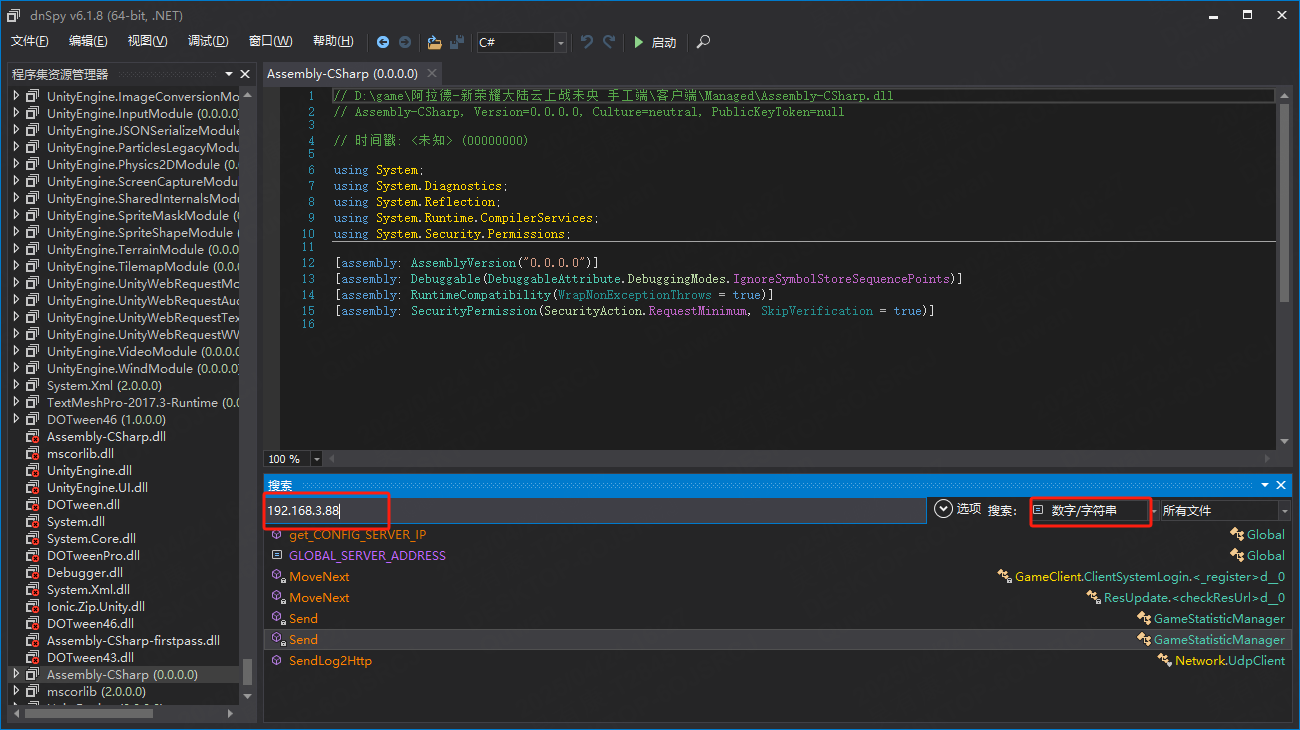The width and height of the screenshot is (1300, 730).
Task: Click the open file folder icon
Action: coord(434,42)
